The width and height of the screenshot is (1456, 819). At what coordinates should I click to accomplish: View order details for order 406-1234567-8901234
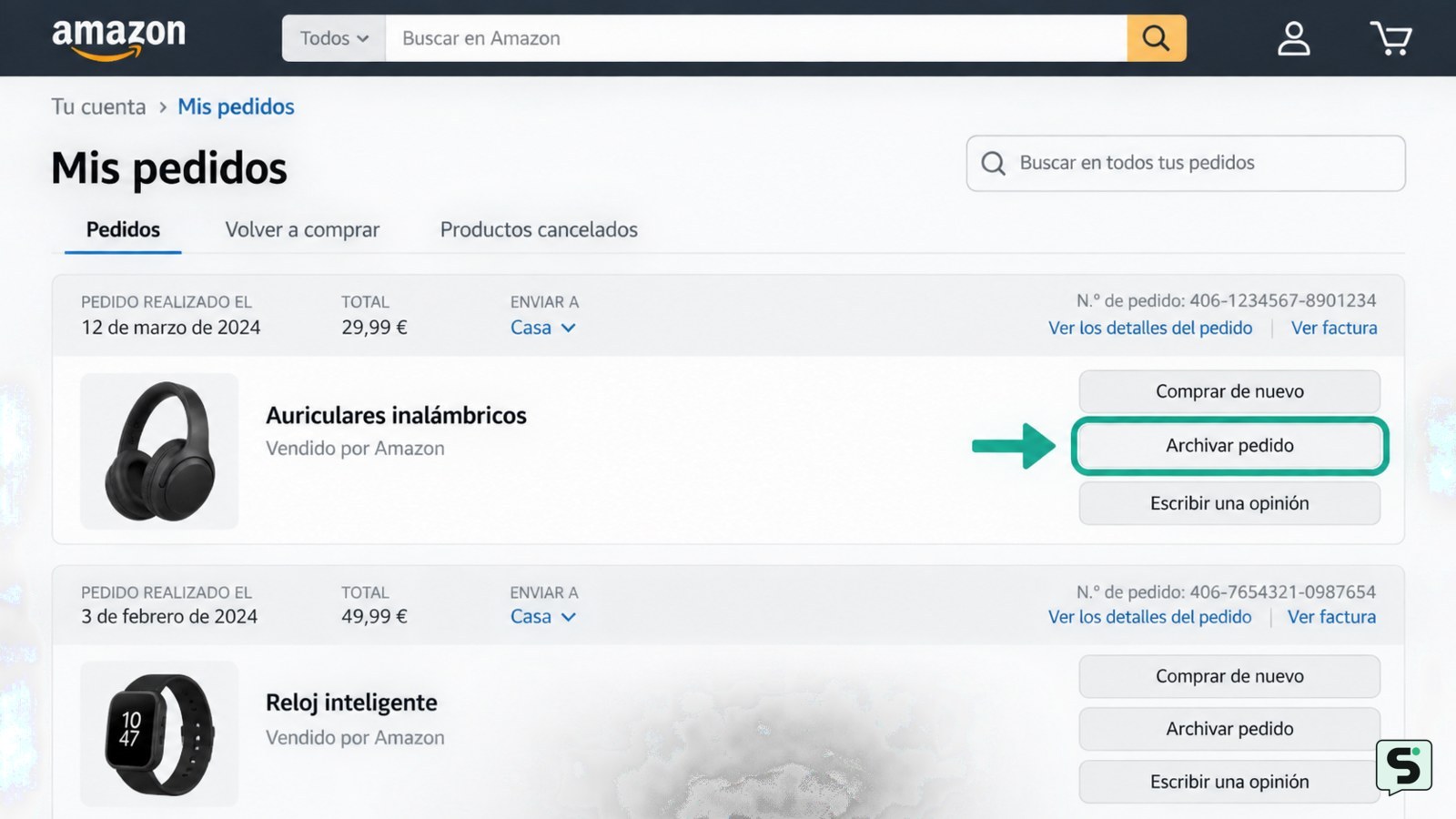click(x=1150, y=328)
